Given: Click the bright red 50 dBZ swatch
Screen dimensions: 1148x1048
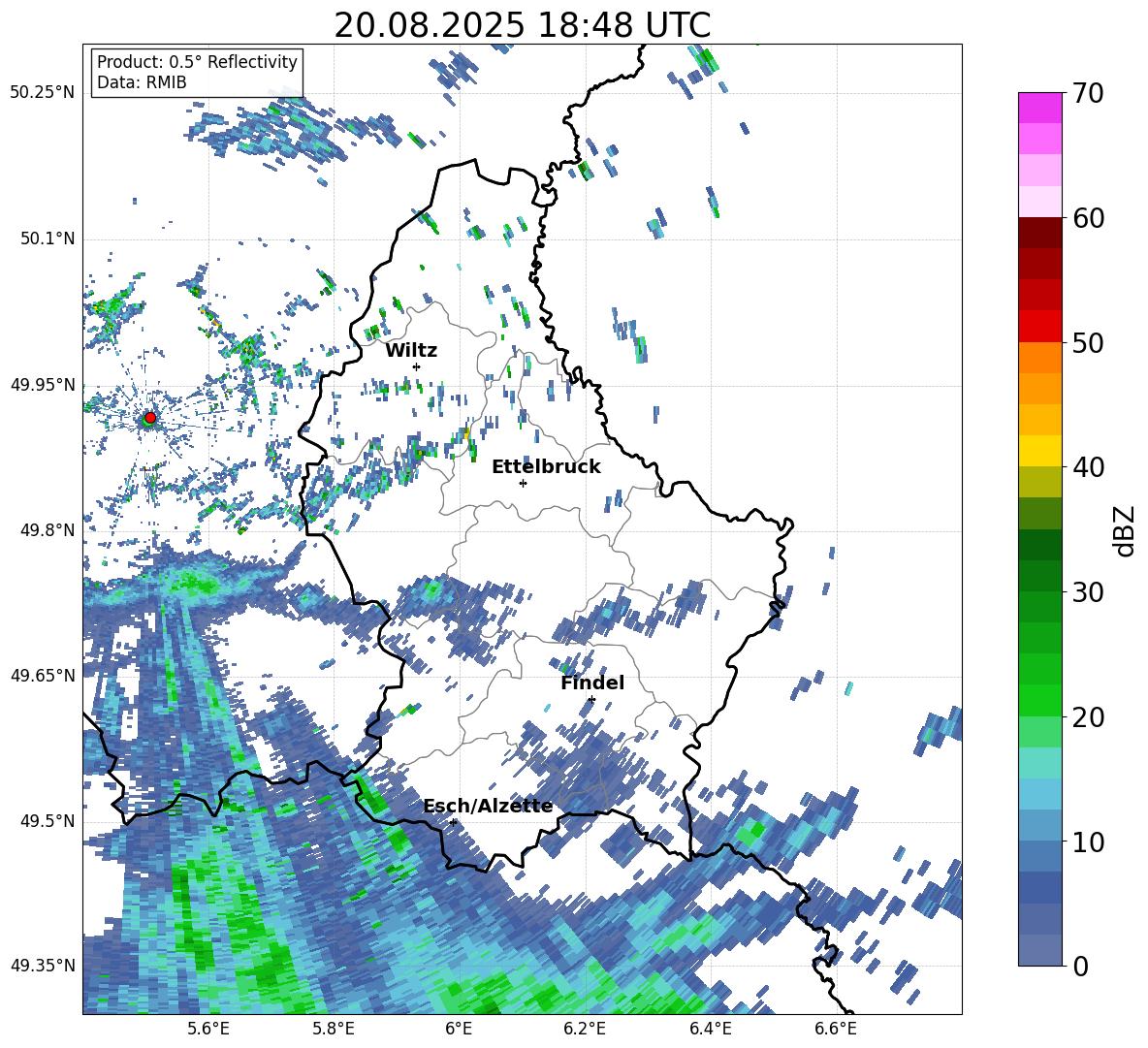Looking at the screenshot, I should [1039, 327].
